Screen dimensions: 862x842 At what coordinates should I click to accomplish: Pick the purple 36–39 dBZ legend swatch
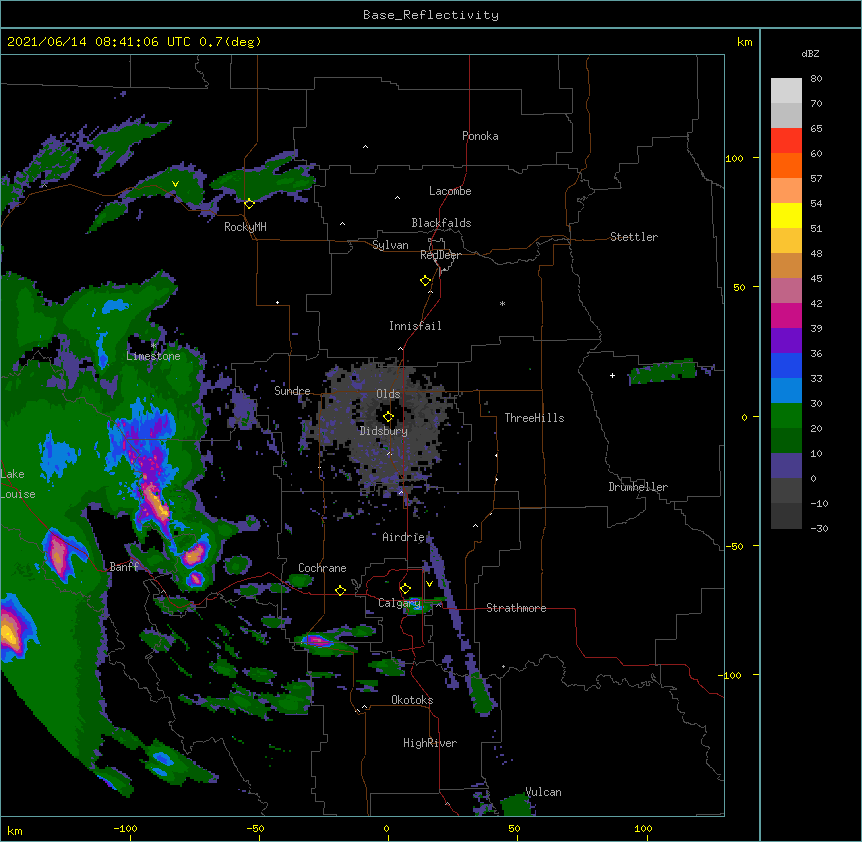point(786,341)
